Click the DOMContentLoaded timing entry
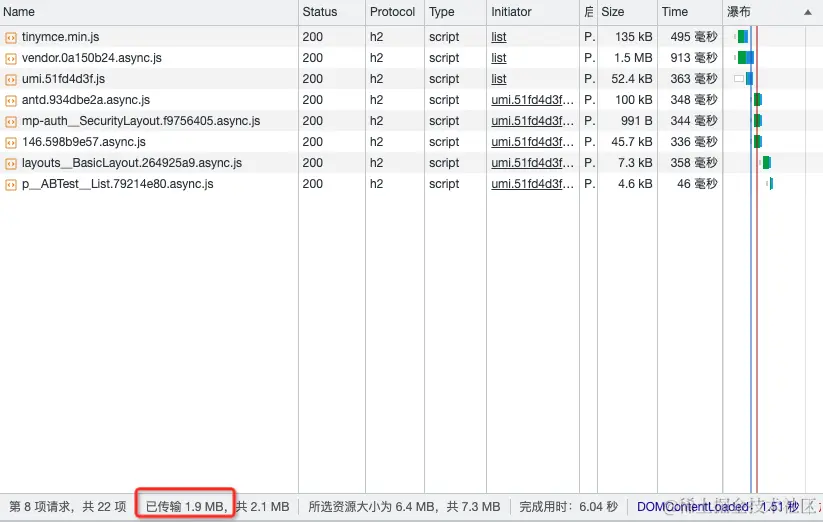The width and height of the screenshot is (823, 522). (718, 507)
